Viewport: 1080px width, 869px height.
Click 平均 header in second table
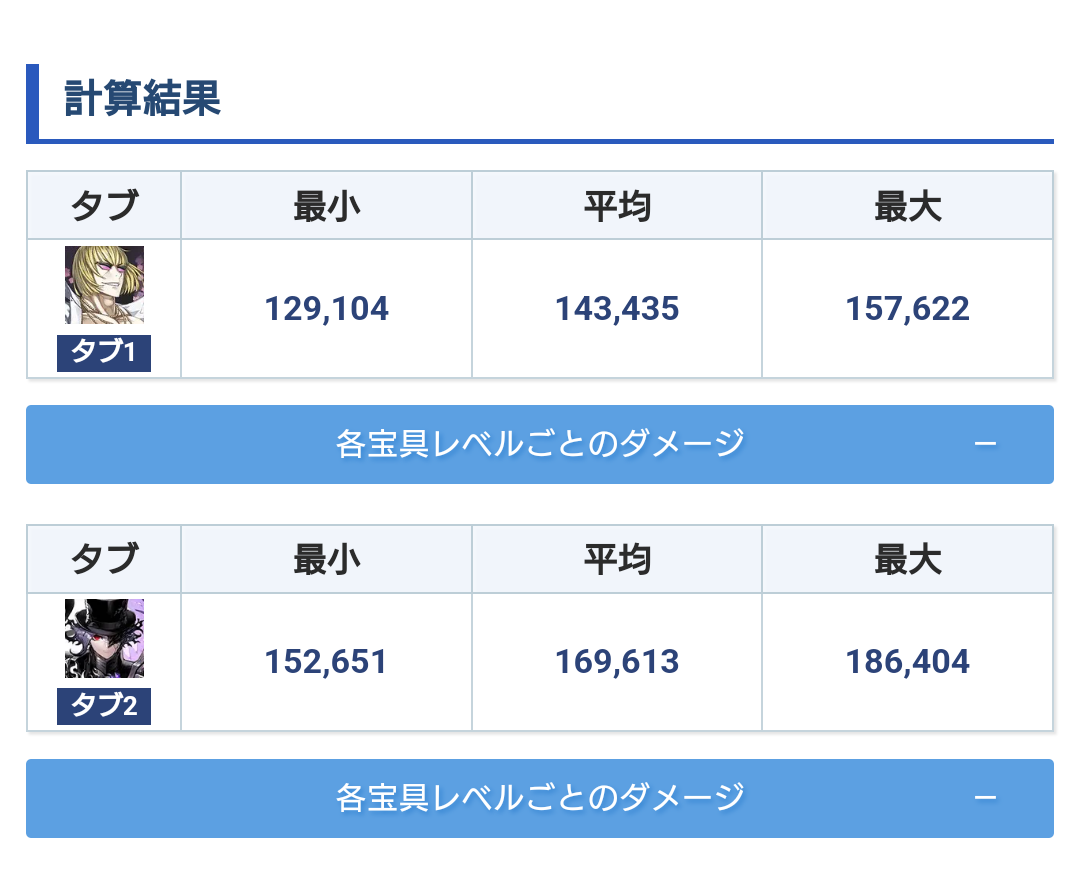tap(617, 559)
